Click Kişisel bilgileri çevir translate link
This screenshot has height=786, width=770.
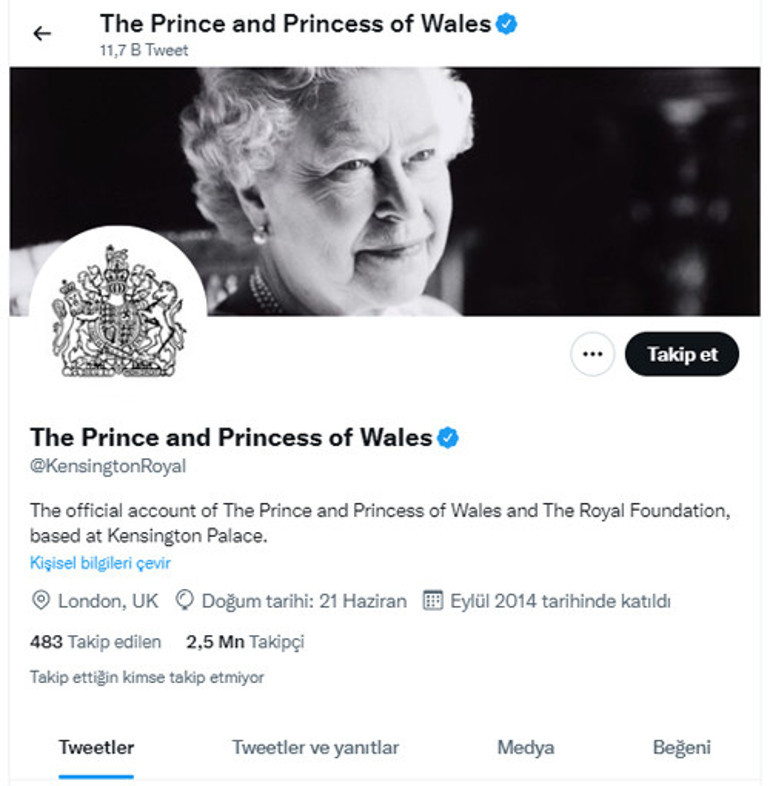pyautogui.click(x=100, y=563)
